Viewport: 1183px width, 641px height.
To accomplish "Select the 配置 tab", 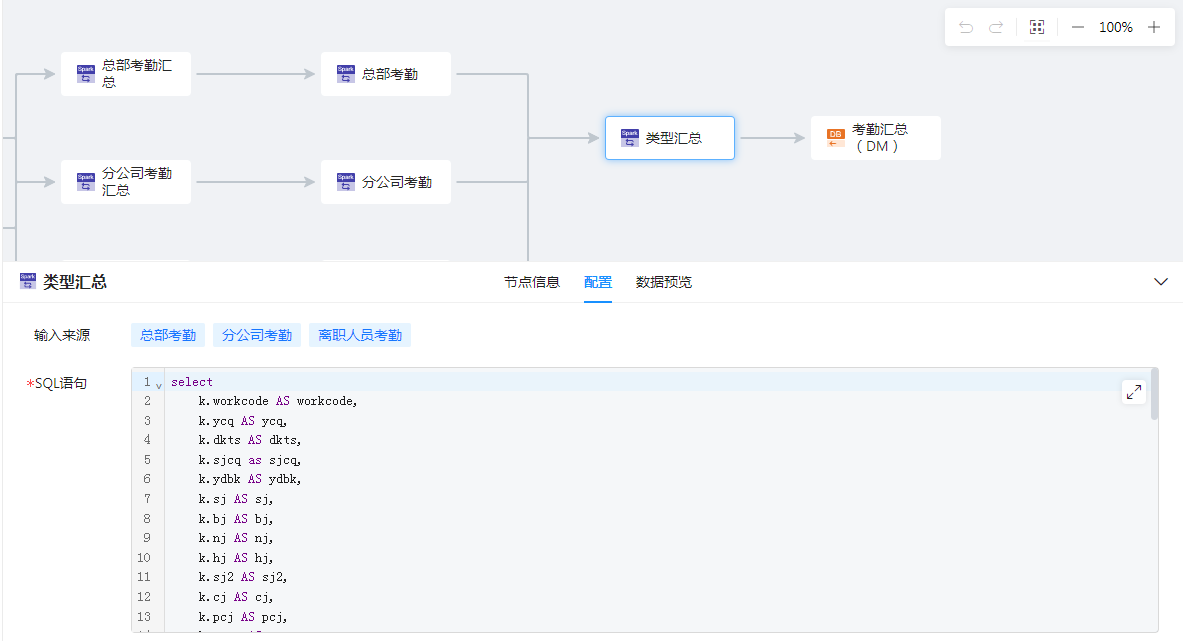I will 598,282.
